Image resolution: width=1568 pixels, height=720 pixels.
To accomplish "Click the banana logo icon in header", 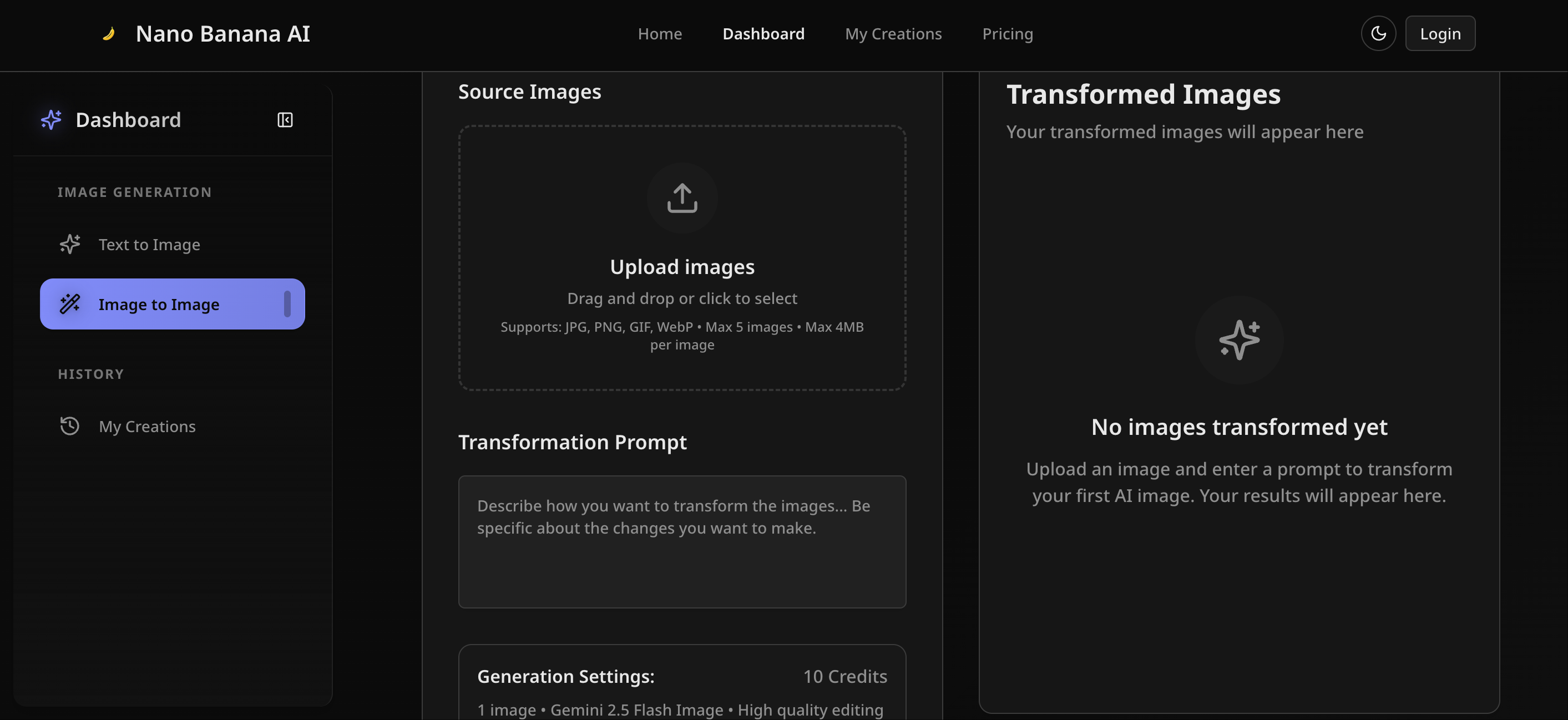I will (x=109, y=33).
